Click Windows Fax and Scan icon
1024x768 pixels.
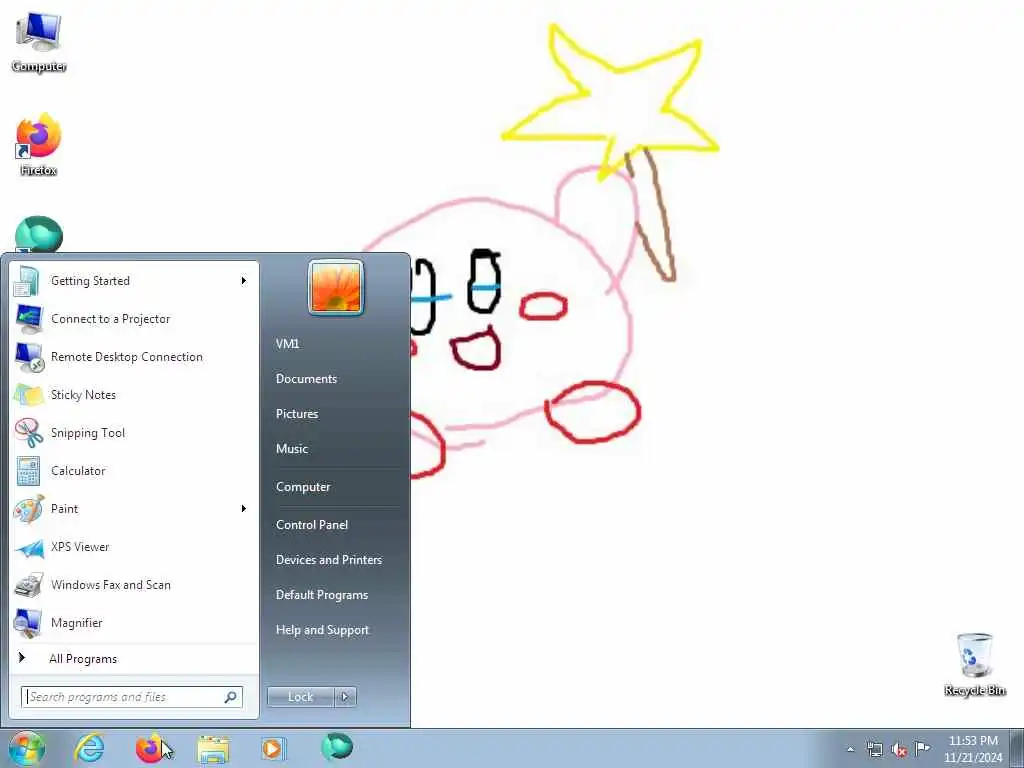tap(28, 585)
